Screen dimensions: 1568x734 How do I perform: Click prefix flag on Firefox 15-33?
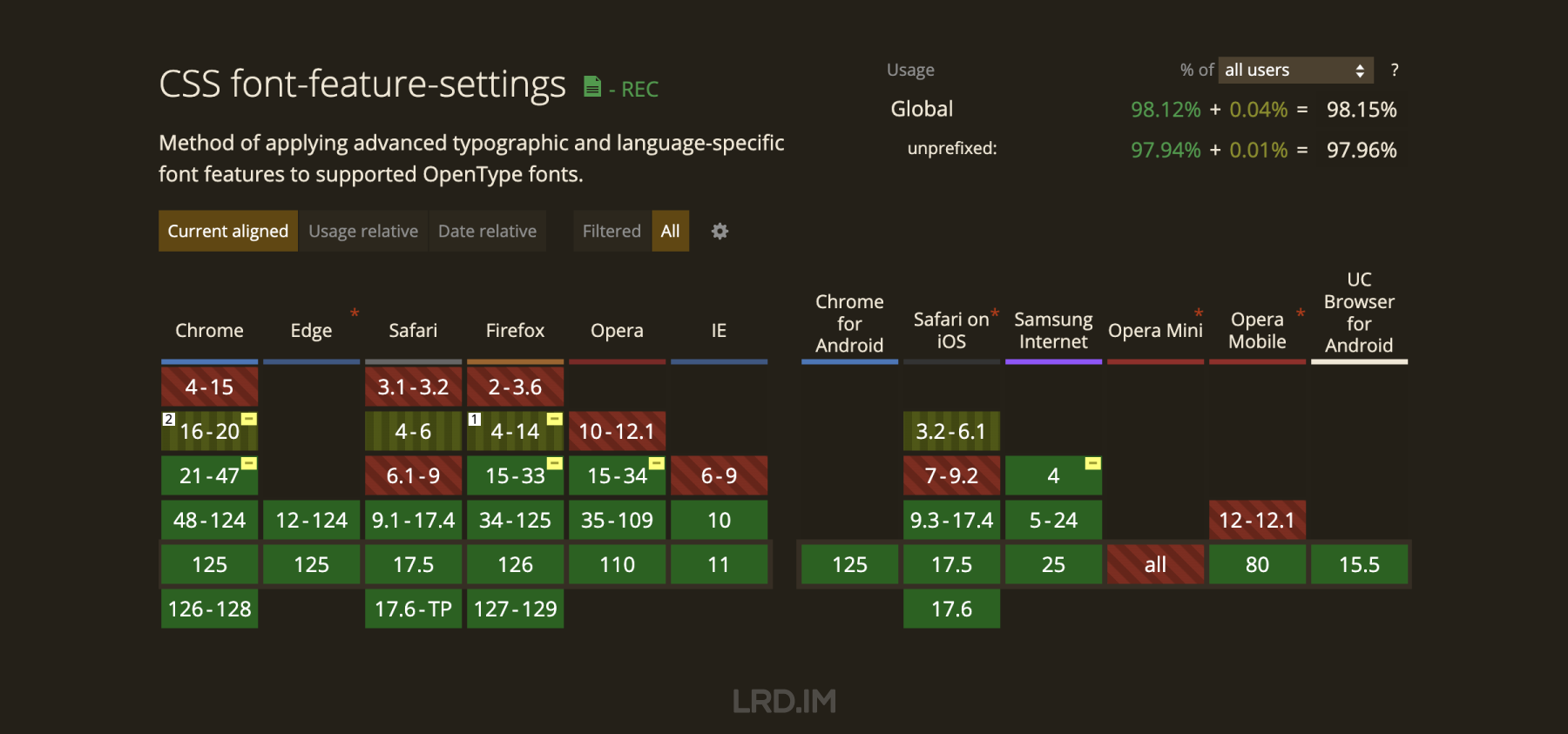click(x=555, y=463)
